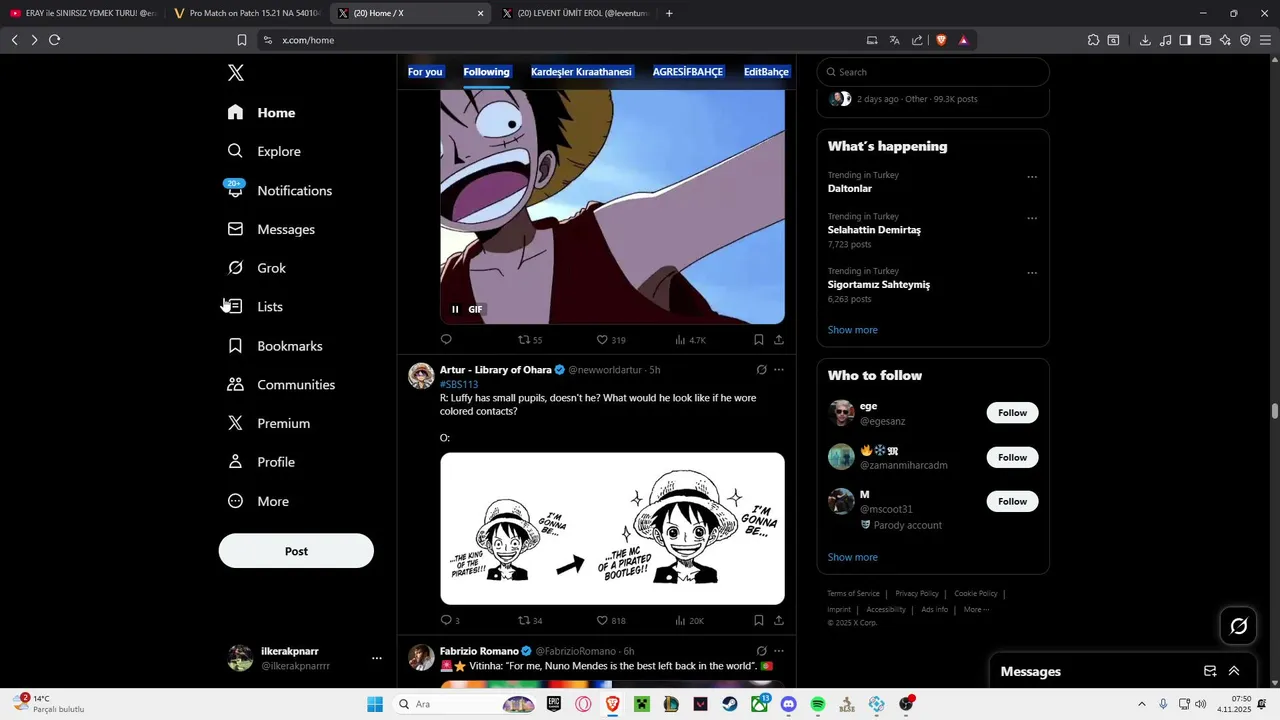The height and width of the screenshot is (720, 1280).
Task: Open account menu for ilkerakpnarr
Action: [377, 658]
